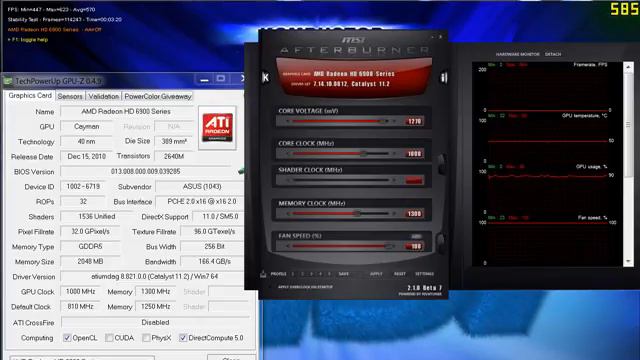Image resolution: width=640 pixels, height=360 pixels.
Task: Click the Memory Size value 2048 MB
Action: coord(91,261)
